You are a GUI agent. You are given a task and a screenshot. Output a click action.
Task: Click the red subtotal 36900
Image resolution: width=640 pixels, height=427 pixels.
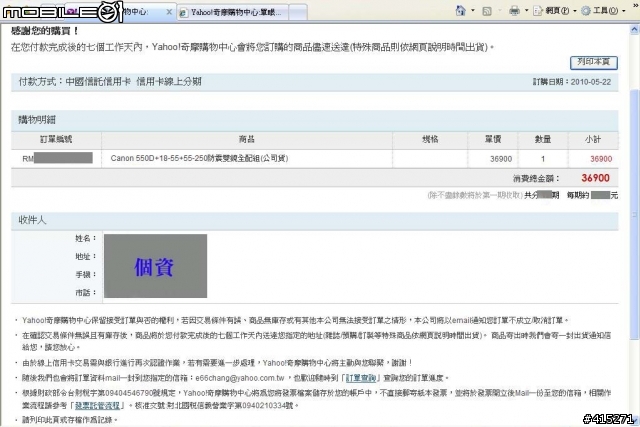click(x=601, y=159)
